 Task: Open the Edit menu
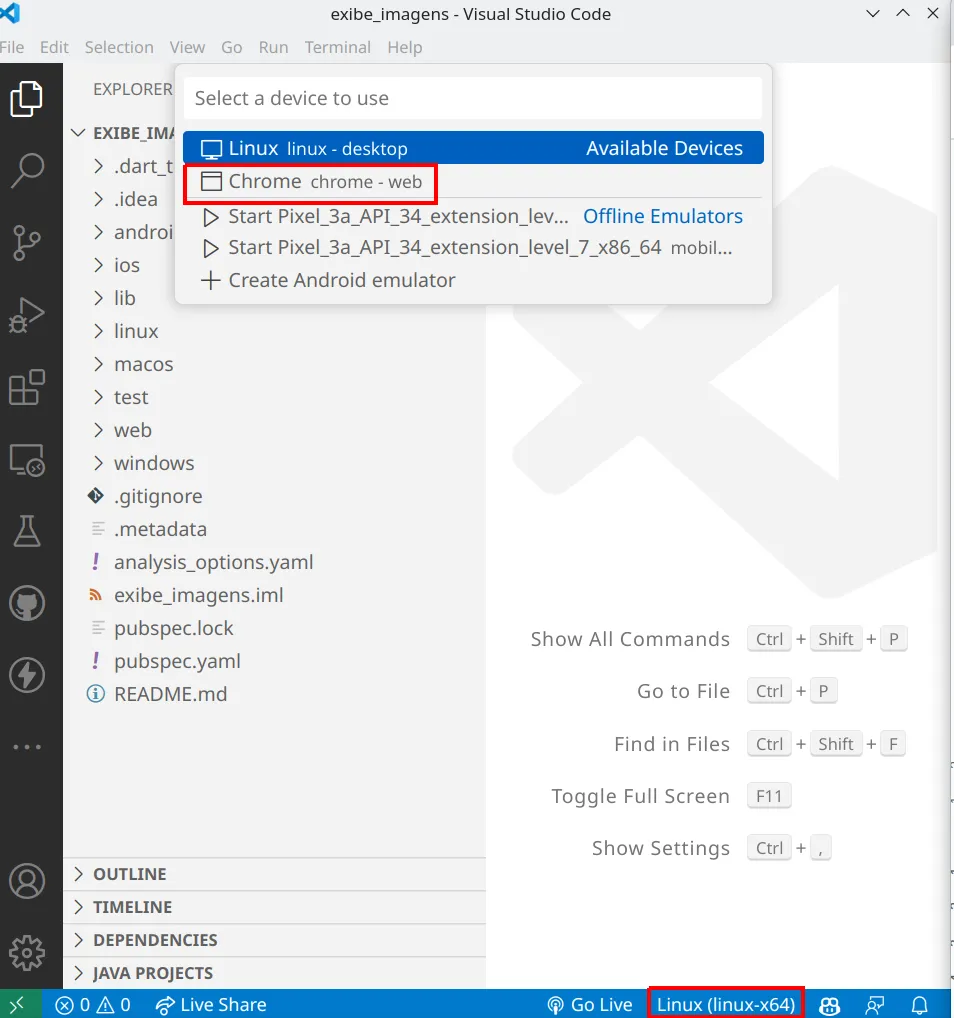54,47
